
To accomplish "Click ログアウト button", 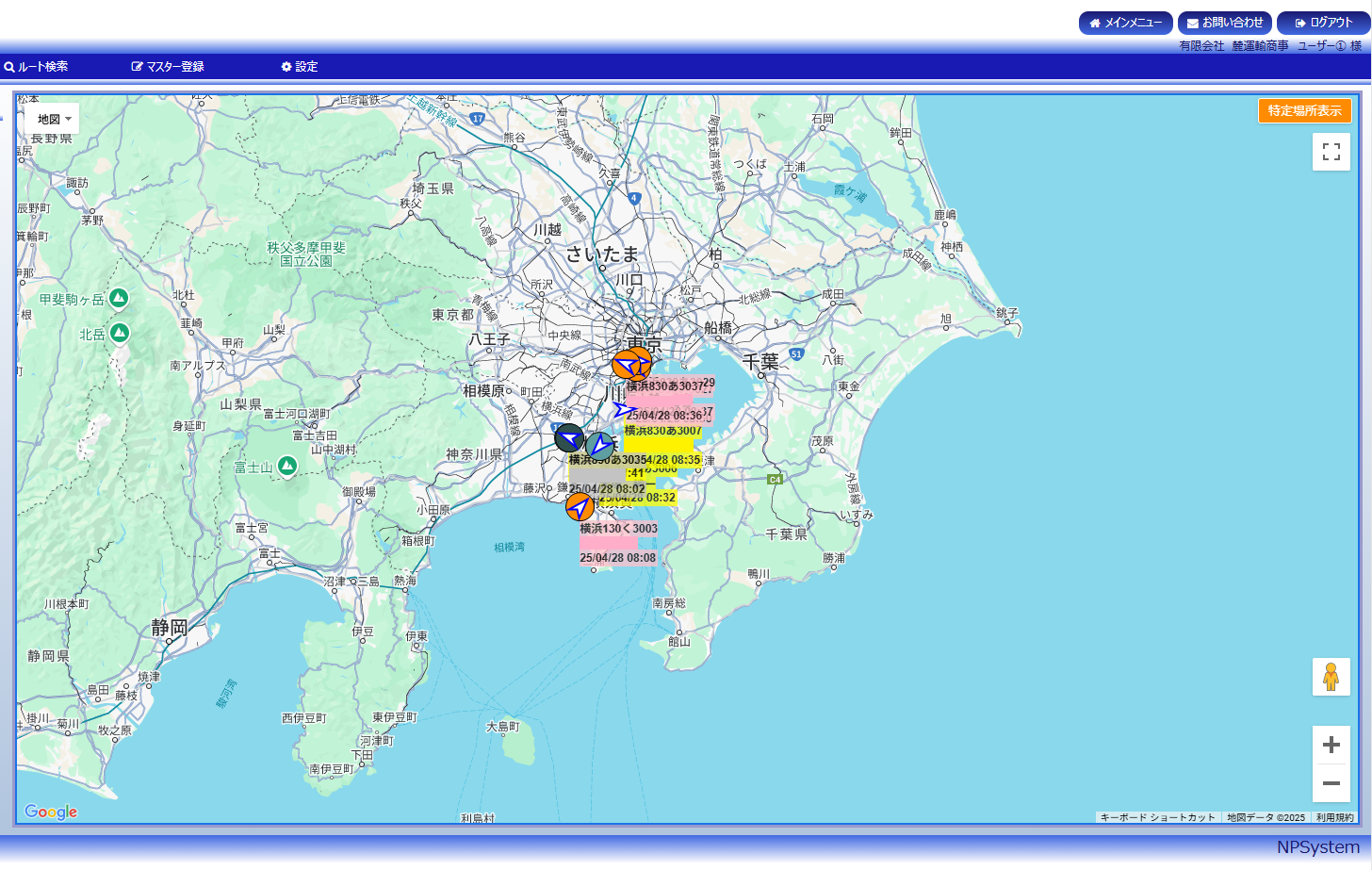I will 1324,23.
